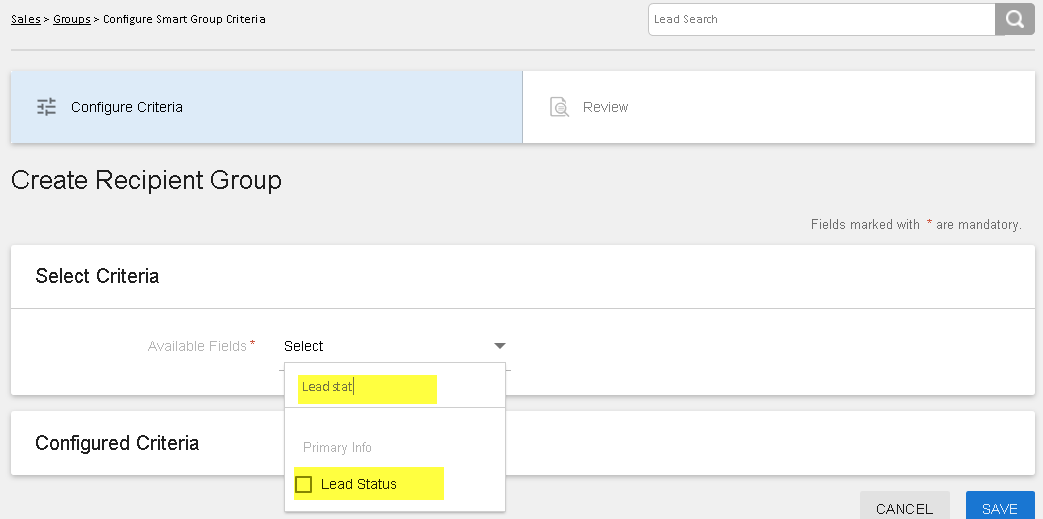The height and width of the screenshot is (519, 1043).
Task: Click the document icon beside Review
Action: point(559,107)
